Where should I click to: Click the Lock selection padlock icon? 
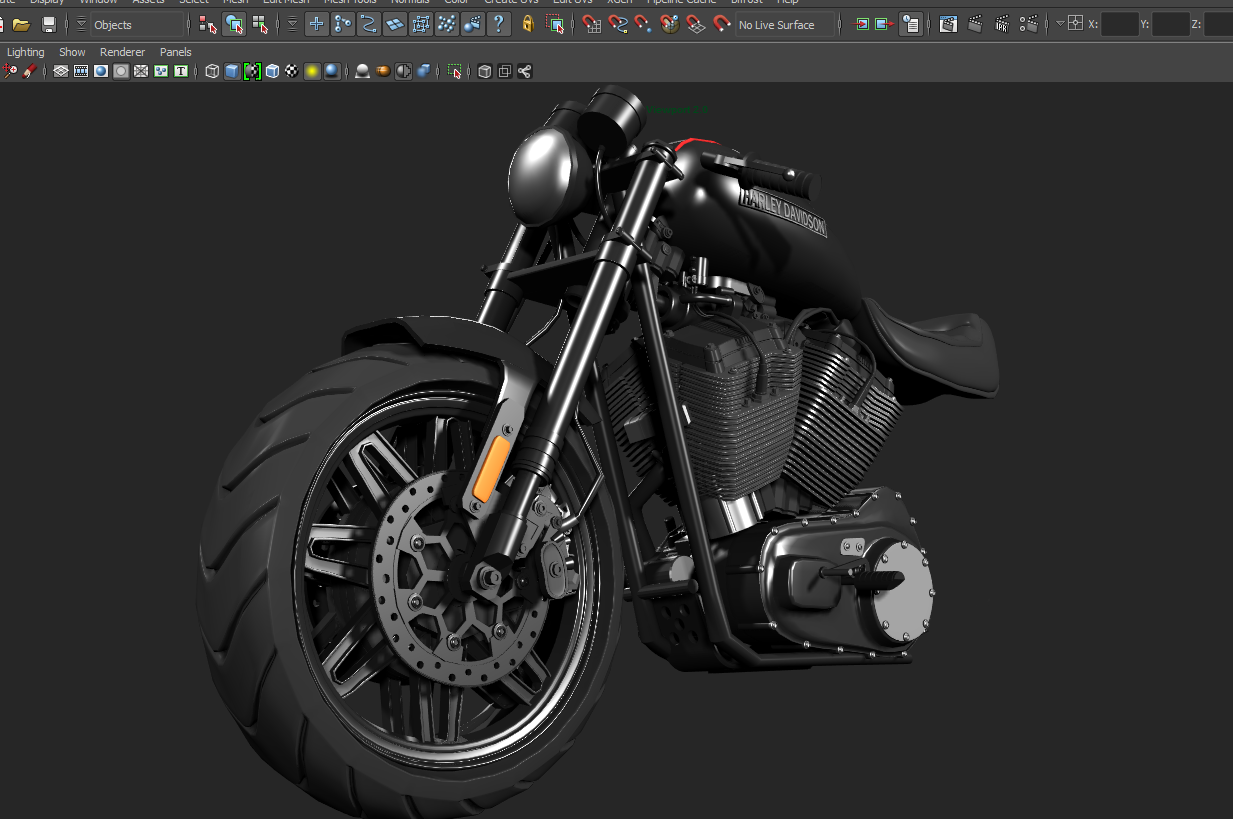pyautogui.click(x=528, y=25)
